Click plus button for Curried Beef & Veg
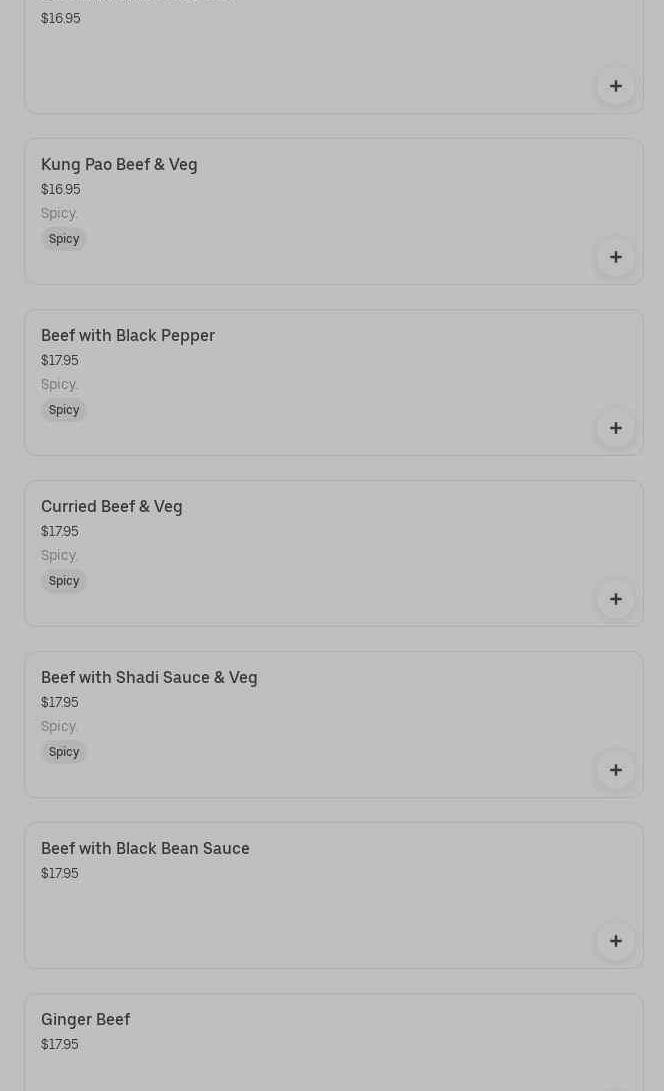 tap(616, 599)
